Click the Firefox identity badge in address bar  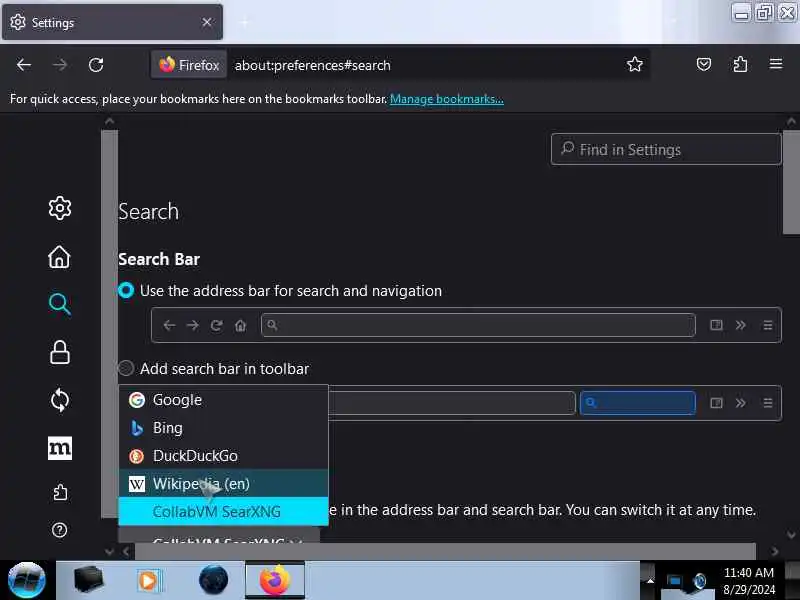[x=189, y=65]
